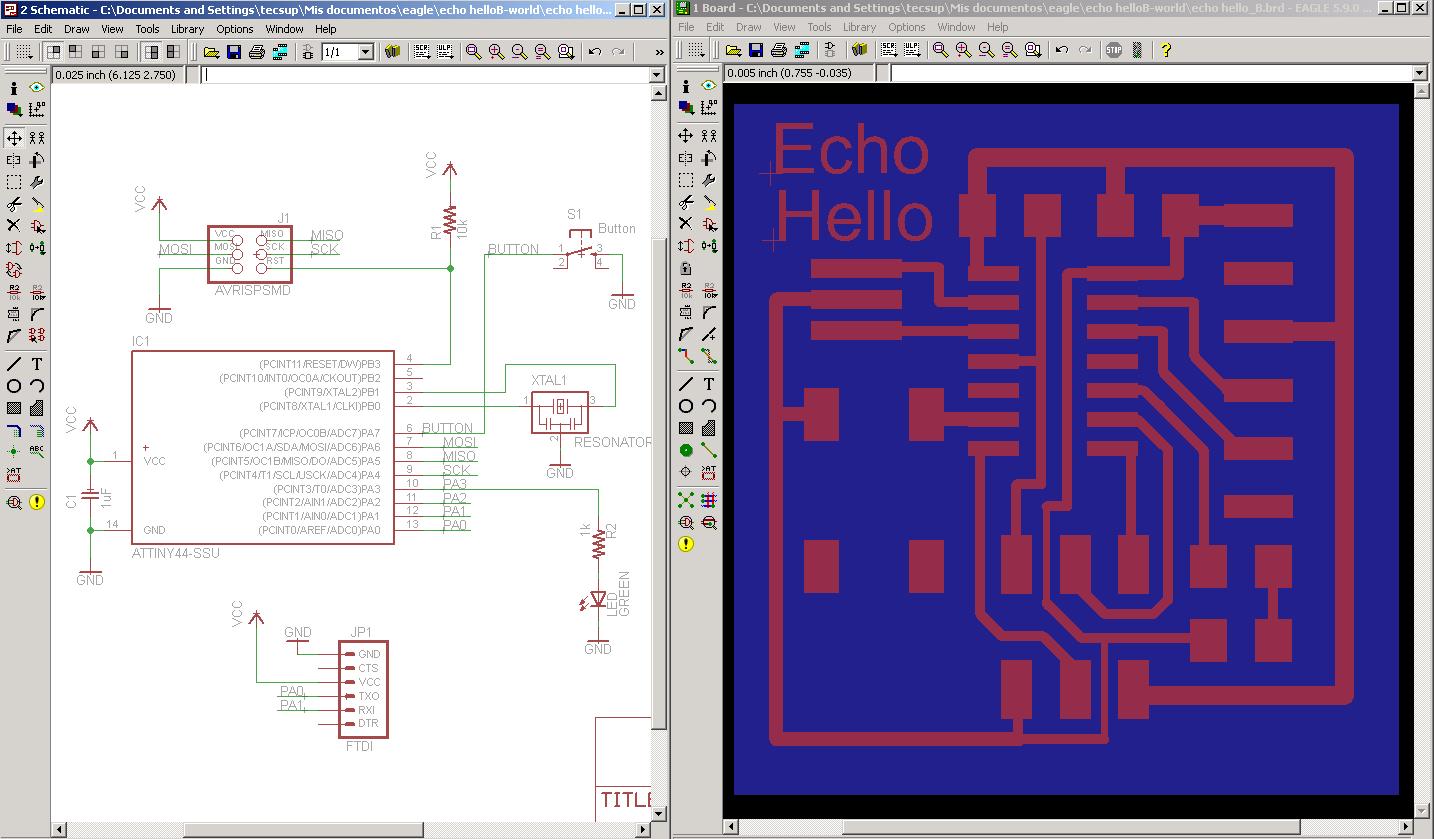Select Via tool in Board toolbar

[x=686, y=450]
